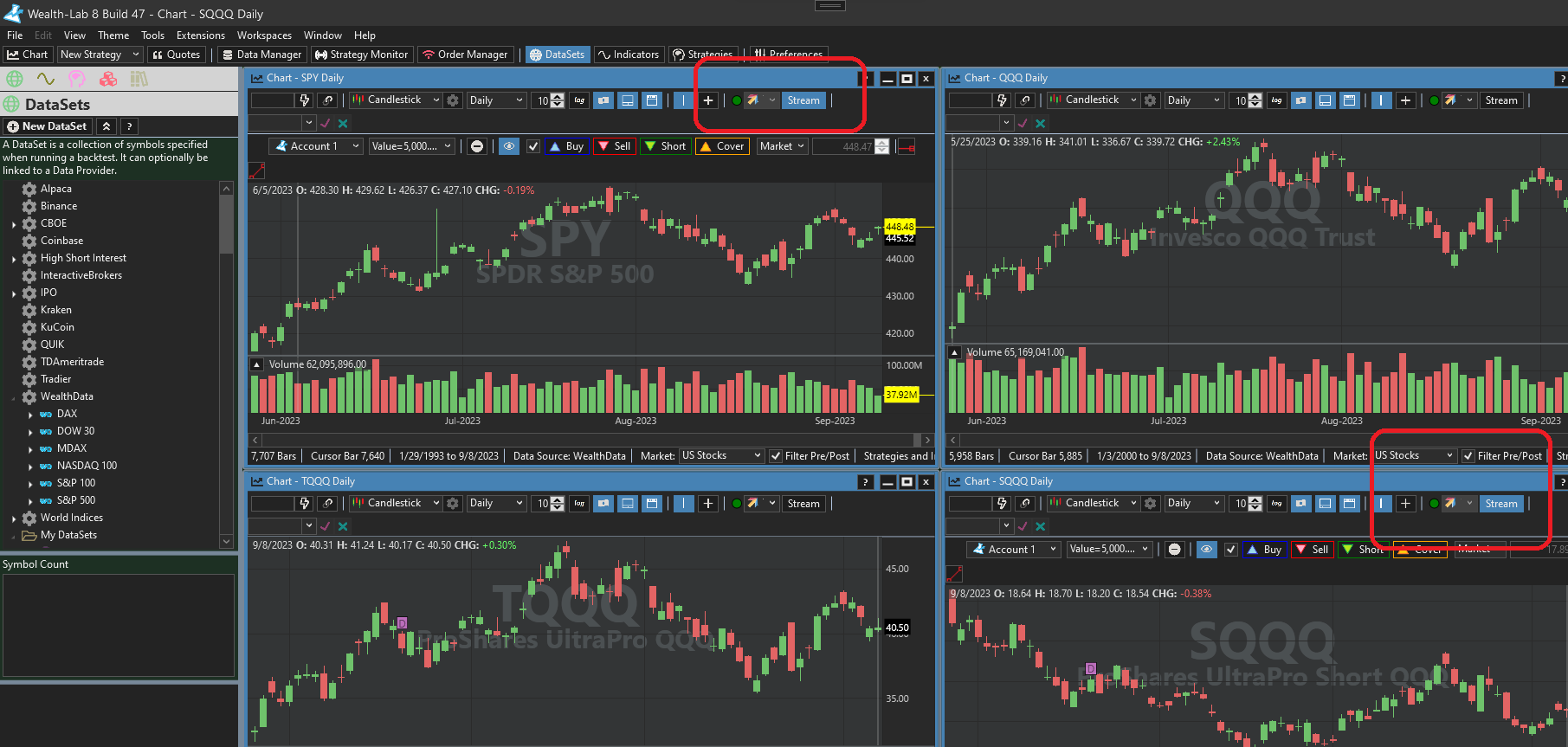Open the Building Blocks red cubes icon
This screenshot has width=1568, height=747.
(108, 79)
